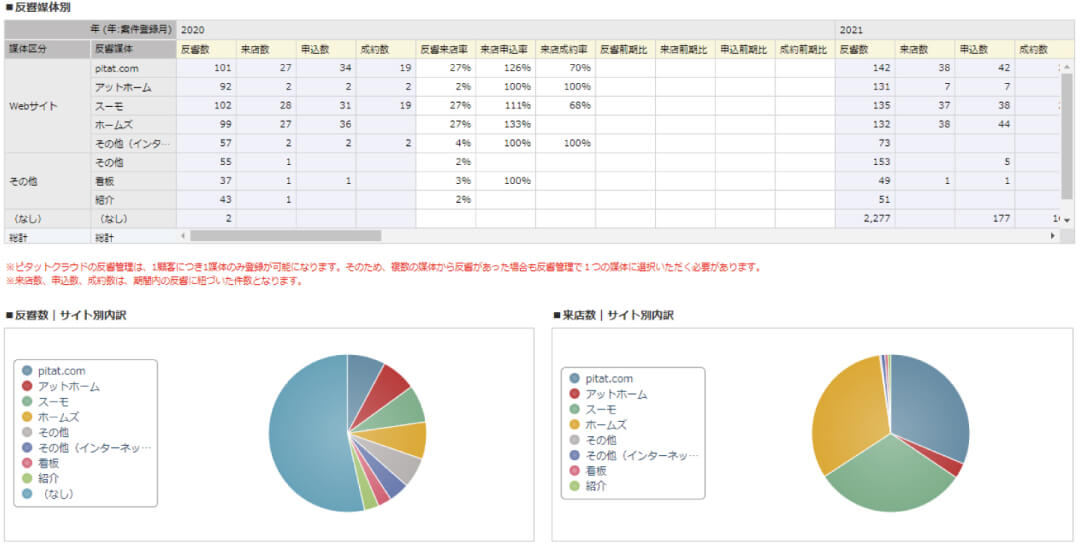Click the 101 cell in pitat.com row
Image resolution: width=1088 pixels, height=544 pixels.
tap(206, 68)
